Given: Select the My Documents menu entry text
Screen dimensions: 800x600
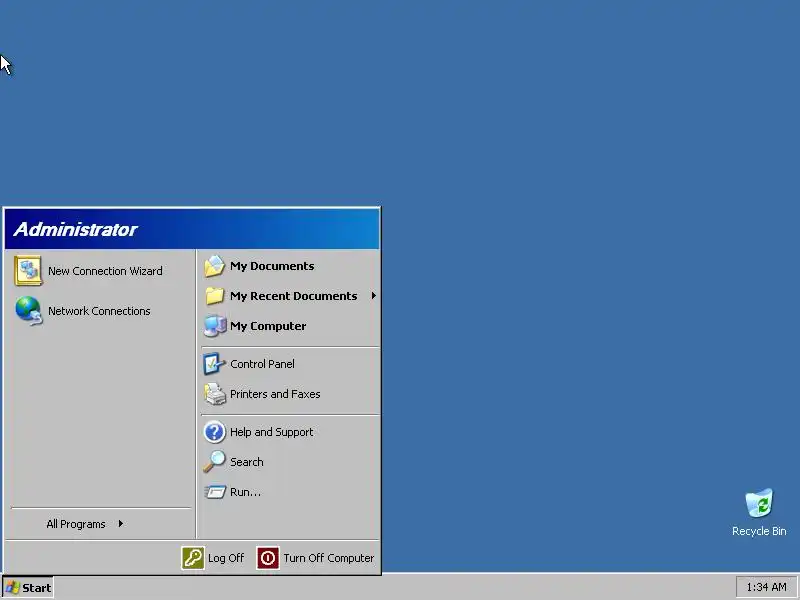Looking at the screenshot, I should click(272, 266).
